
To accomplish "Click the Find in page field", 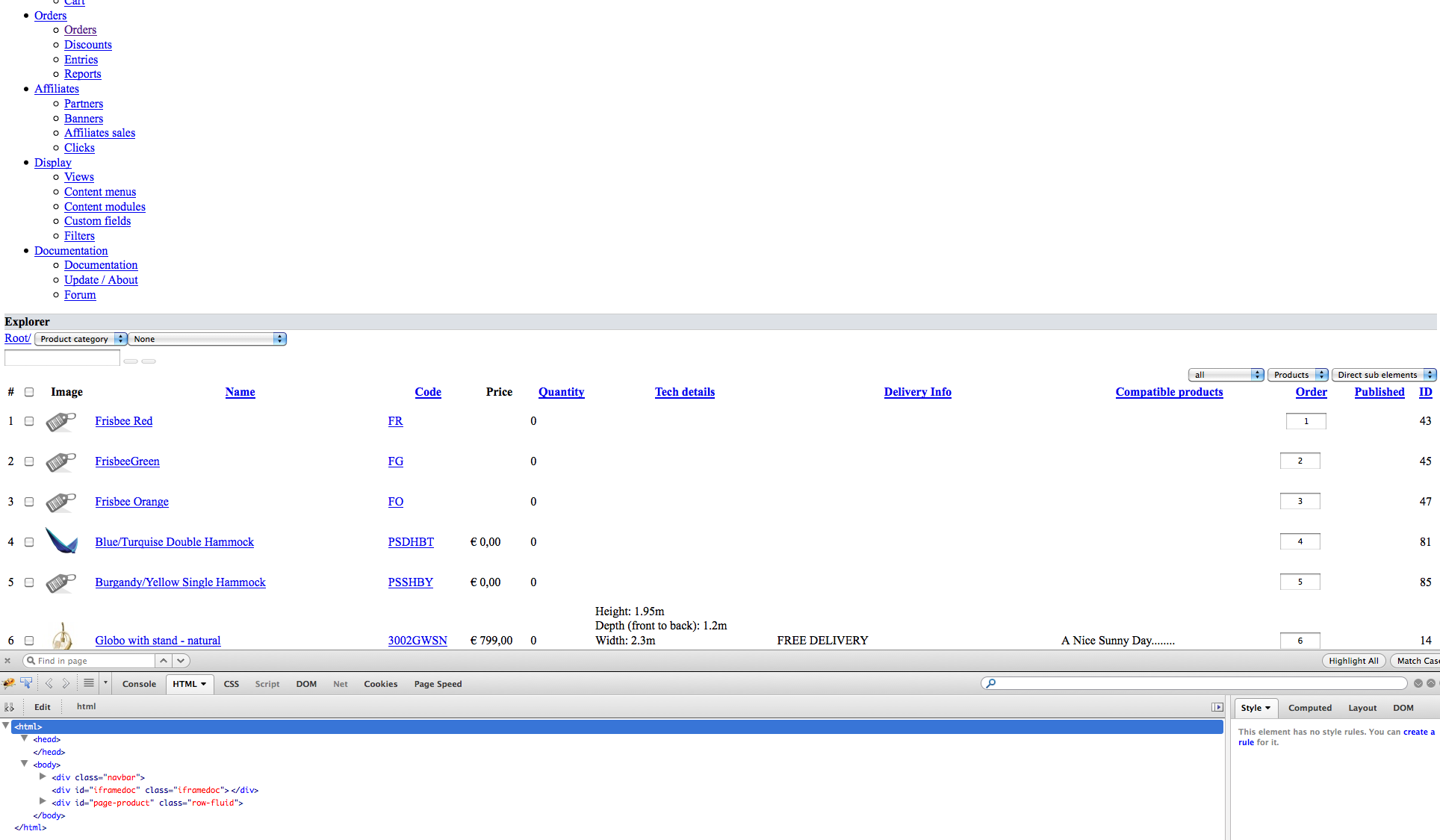I will point(93,661).
